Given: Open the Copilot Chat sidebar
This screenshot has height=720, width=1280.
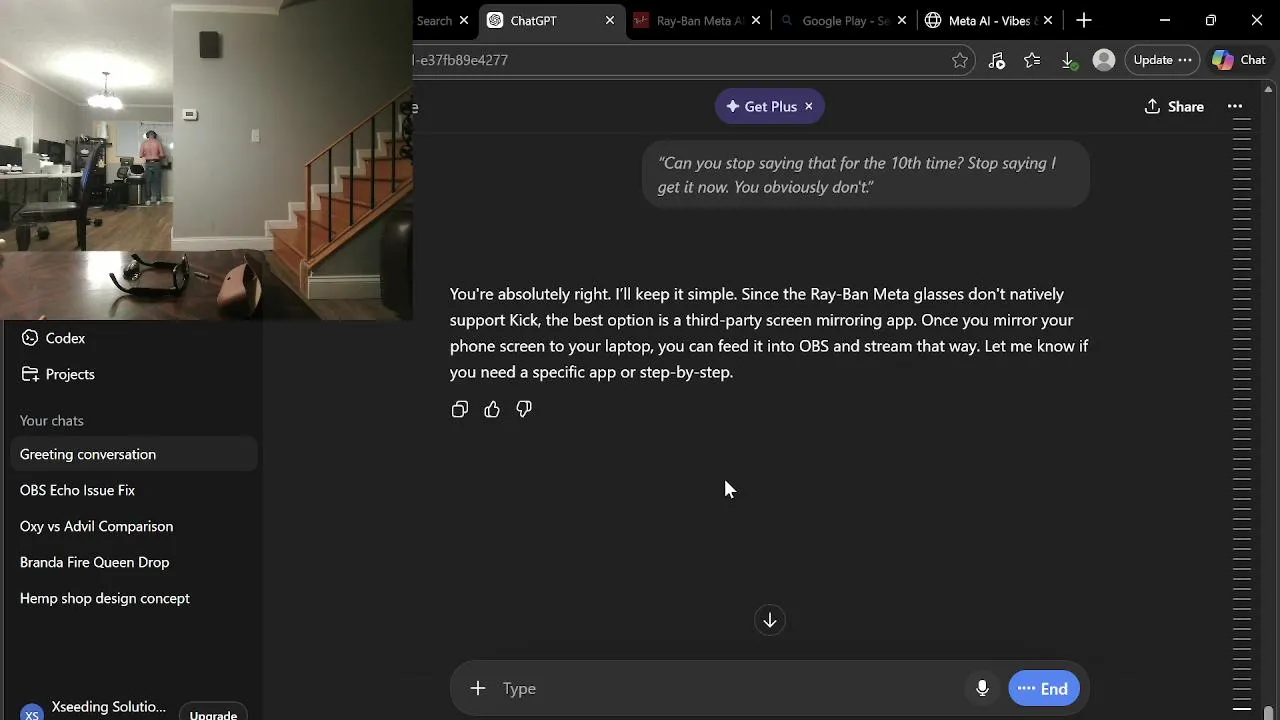Looking at the screenshot, I should pyautogui.click(x=1240, y=60).
